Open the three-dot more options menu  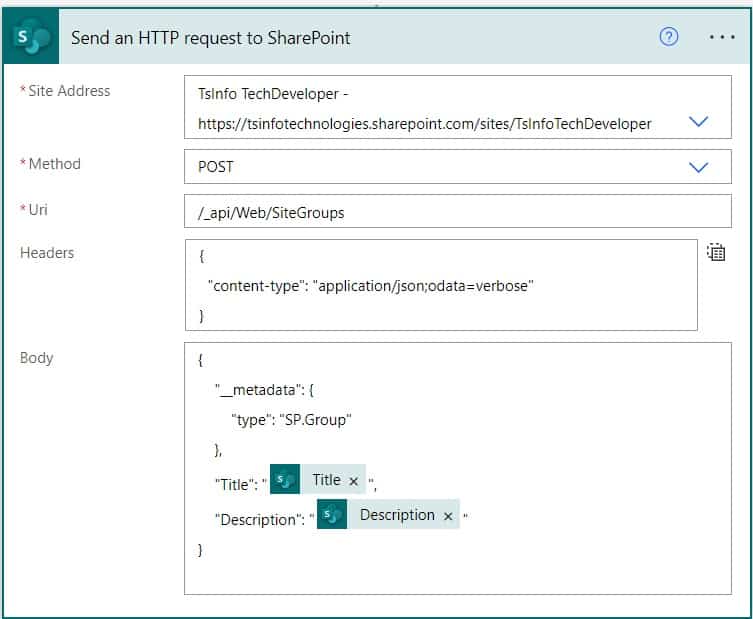pyautogui.click(x=722, y=37)
